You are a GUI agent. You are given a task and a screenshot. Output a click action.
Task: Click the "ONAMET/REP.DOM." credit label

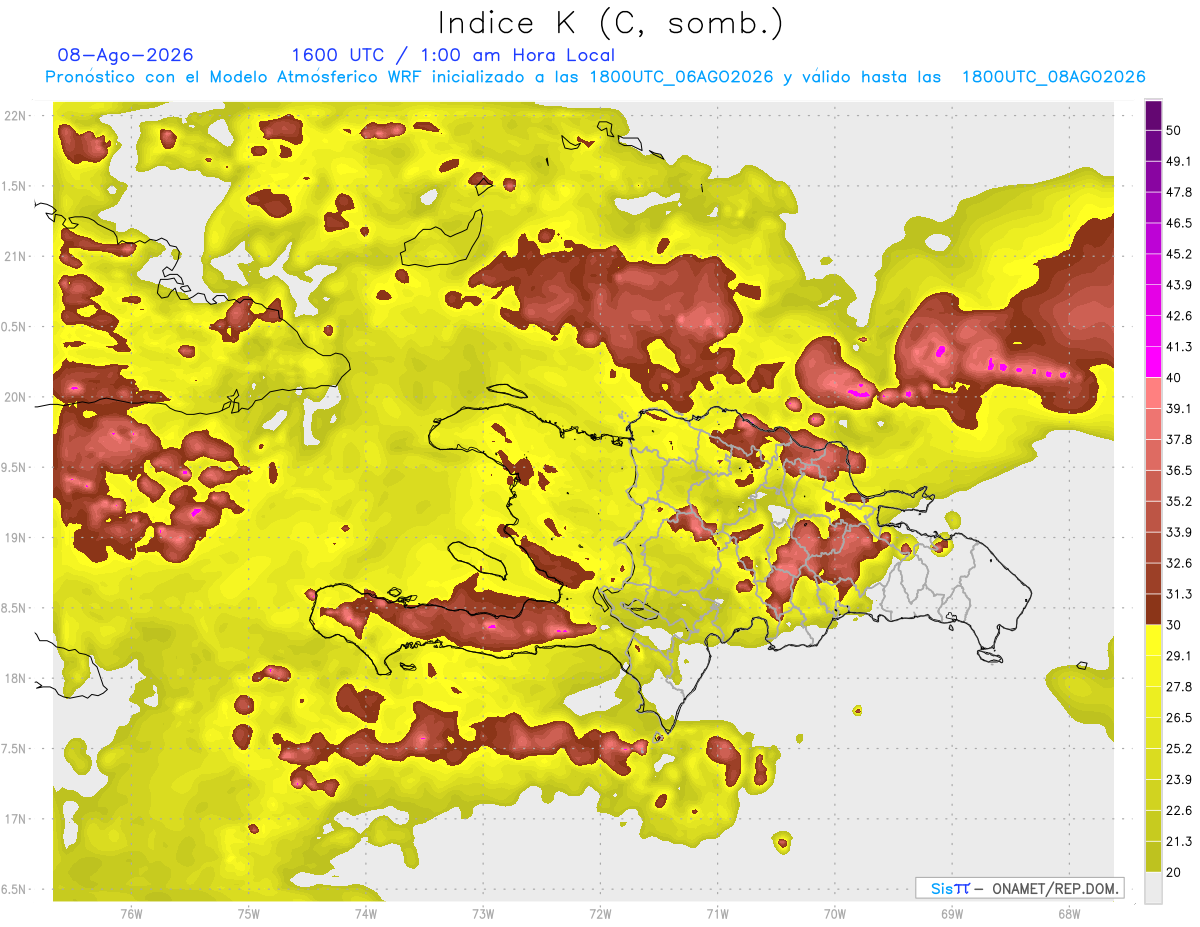1056,888
